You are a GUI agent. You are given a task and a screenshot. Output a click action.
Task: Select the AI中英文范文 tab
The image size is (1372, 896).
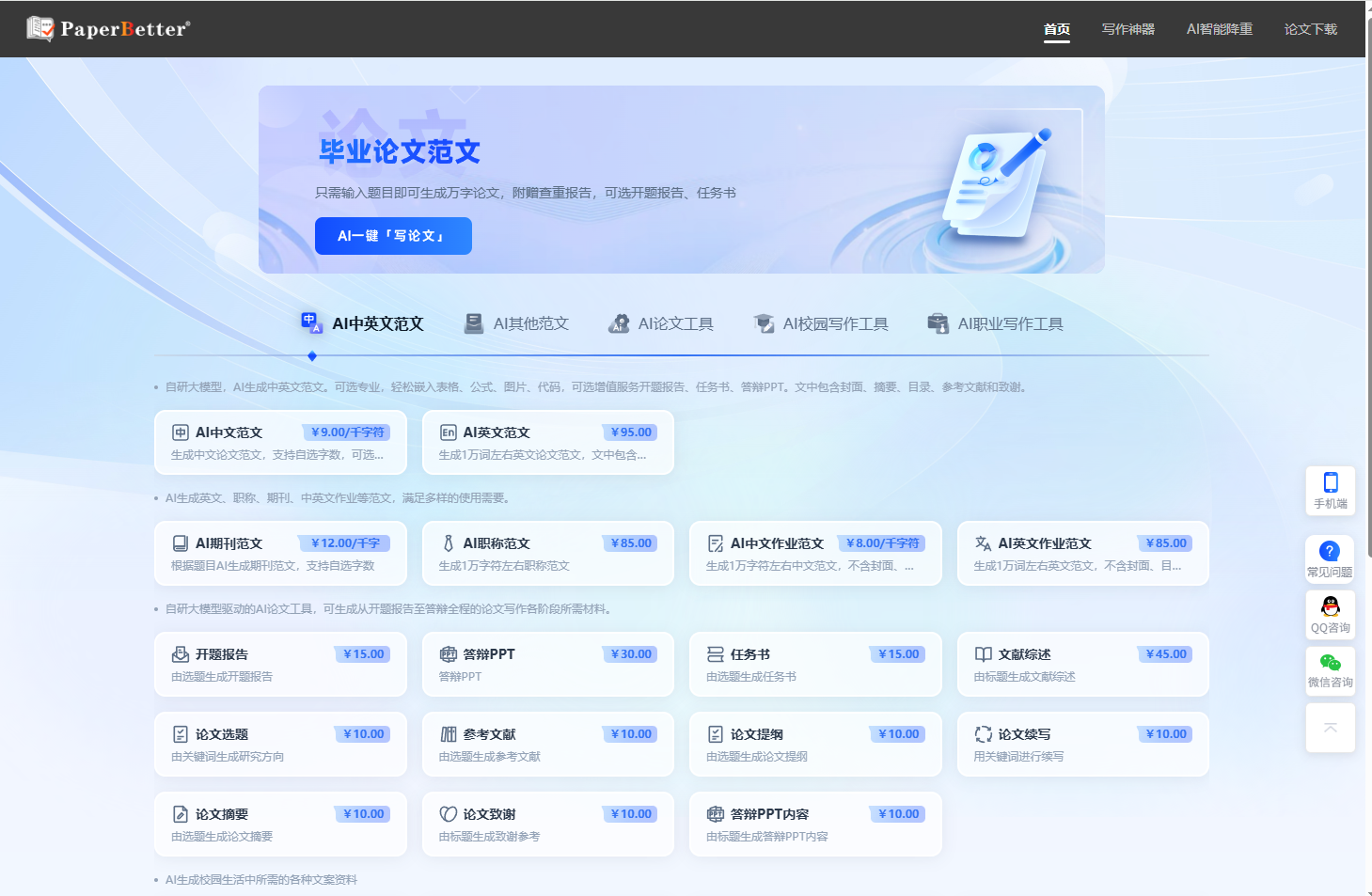[x=362, y=323]
